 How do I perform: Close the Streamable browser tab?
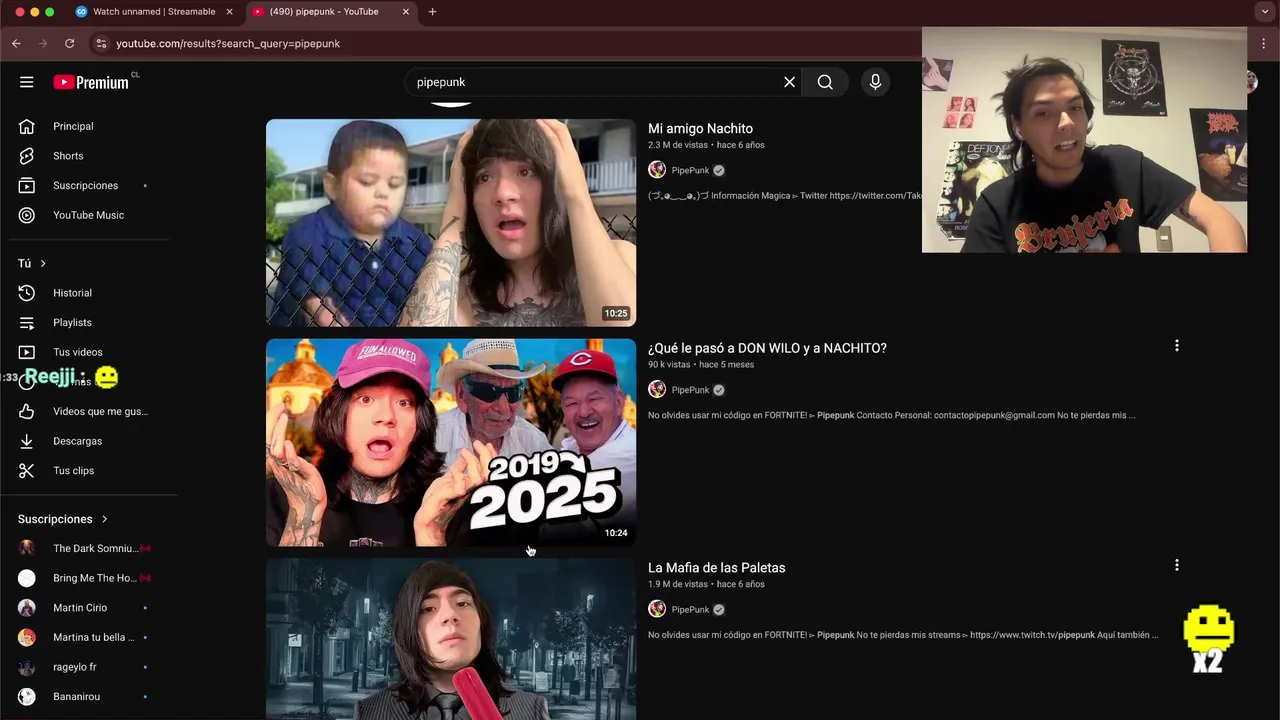(229, 12)
